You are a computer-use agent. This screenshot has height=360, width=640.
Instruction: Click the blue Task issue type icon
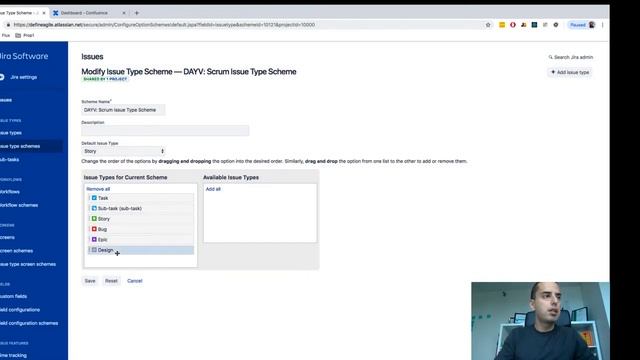tap(94, 198)
